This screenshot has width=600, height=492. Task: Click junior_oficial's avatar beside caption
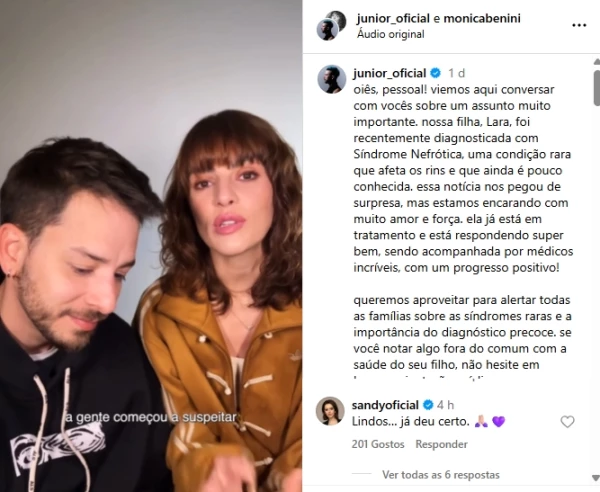click(332, 79)
